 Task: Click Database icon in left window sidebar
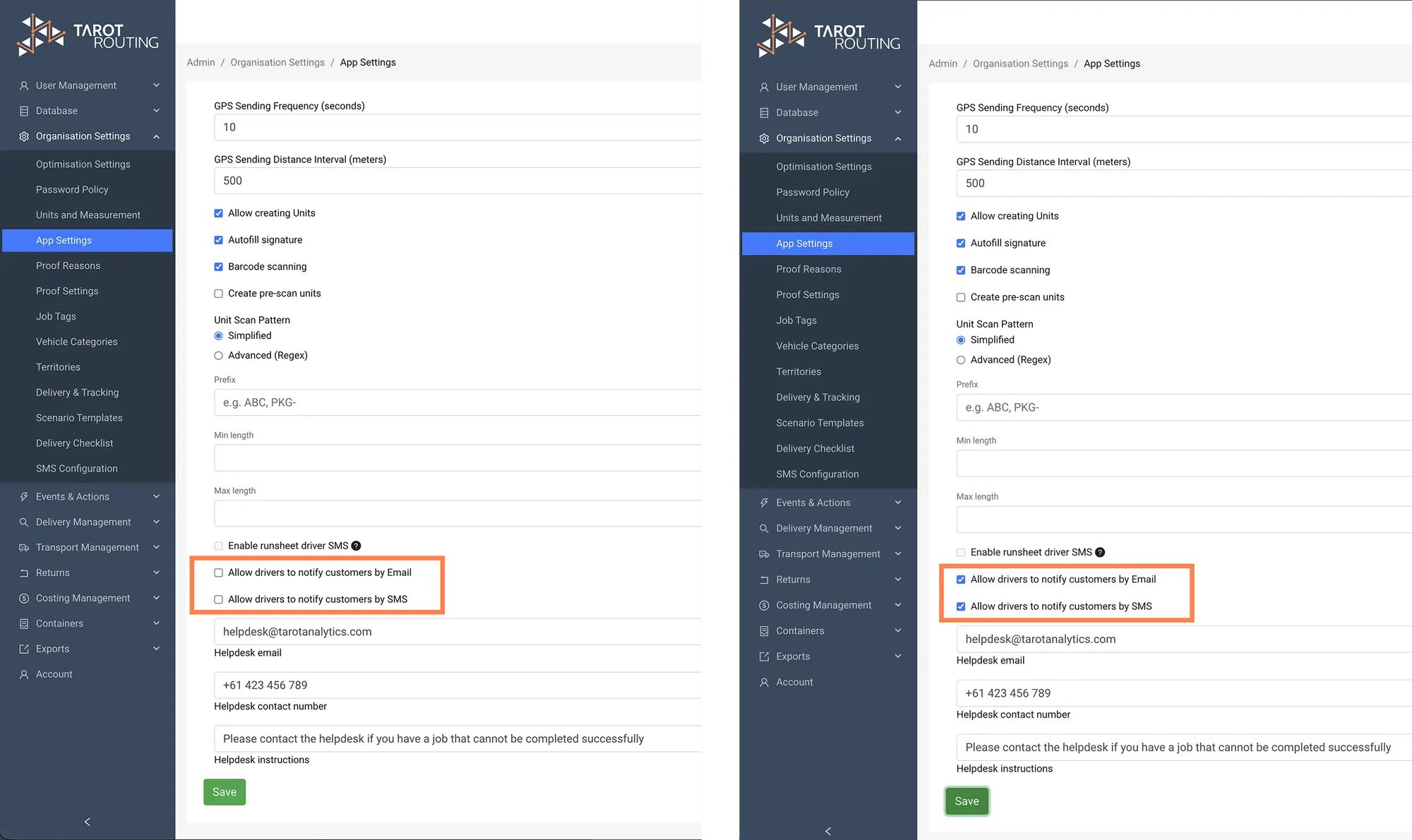click(x=24, y=111)
